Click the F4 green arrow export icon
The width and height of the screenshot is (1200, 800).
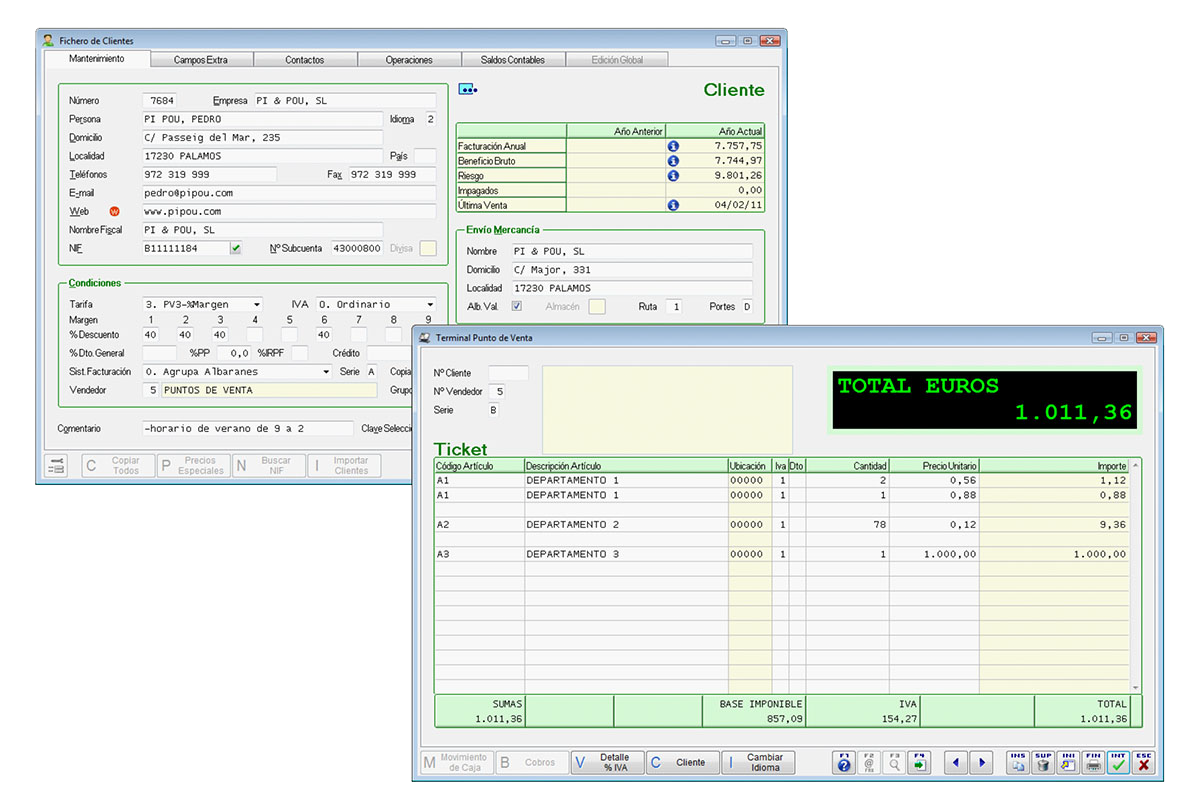pyautogui.click(x=919, y=763)
